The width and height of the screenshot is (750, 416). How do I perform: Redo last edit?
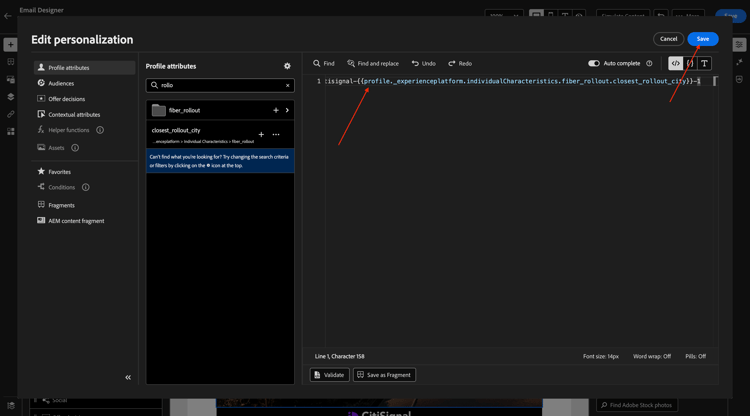[460, 64]
